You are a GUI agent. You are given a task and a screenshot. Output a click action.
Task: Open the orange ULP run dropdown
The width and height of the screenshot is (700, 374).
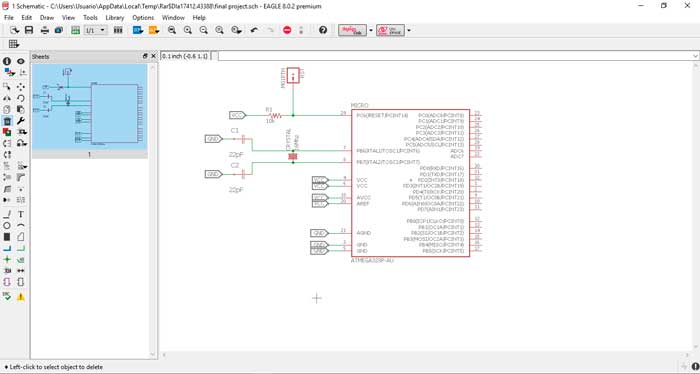tap(154, 30)
